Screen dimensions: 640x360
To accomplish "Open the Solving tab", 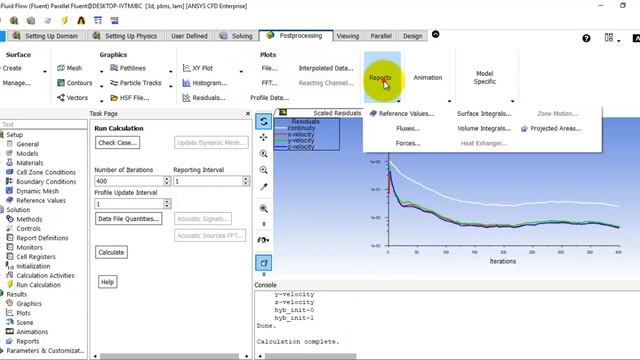I will [x=236, y=36].
